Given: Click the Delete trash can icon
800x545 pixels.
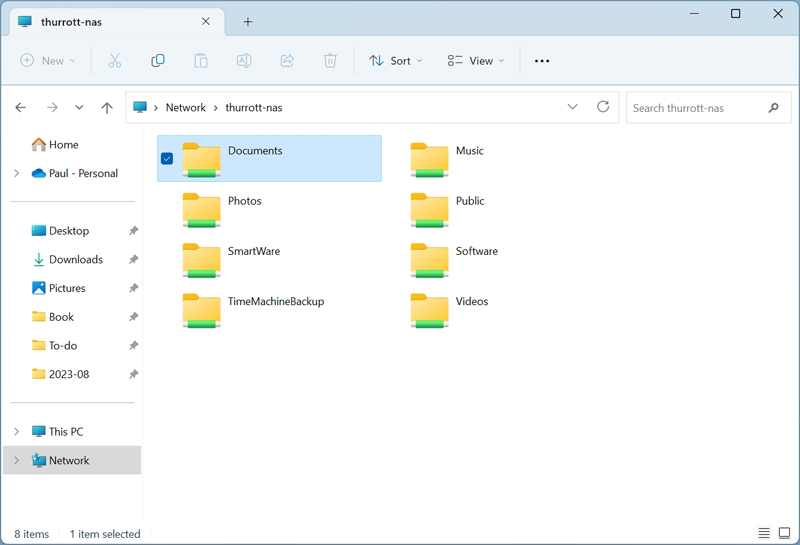Looking at the screenshot, I should click(x=330, y=61).
